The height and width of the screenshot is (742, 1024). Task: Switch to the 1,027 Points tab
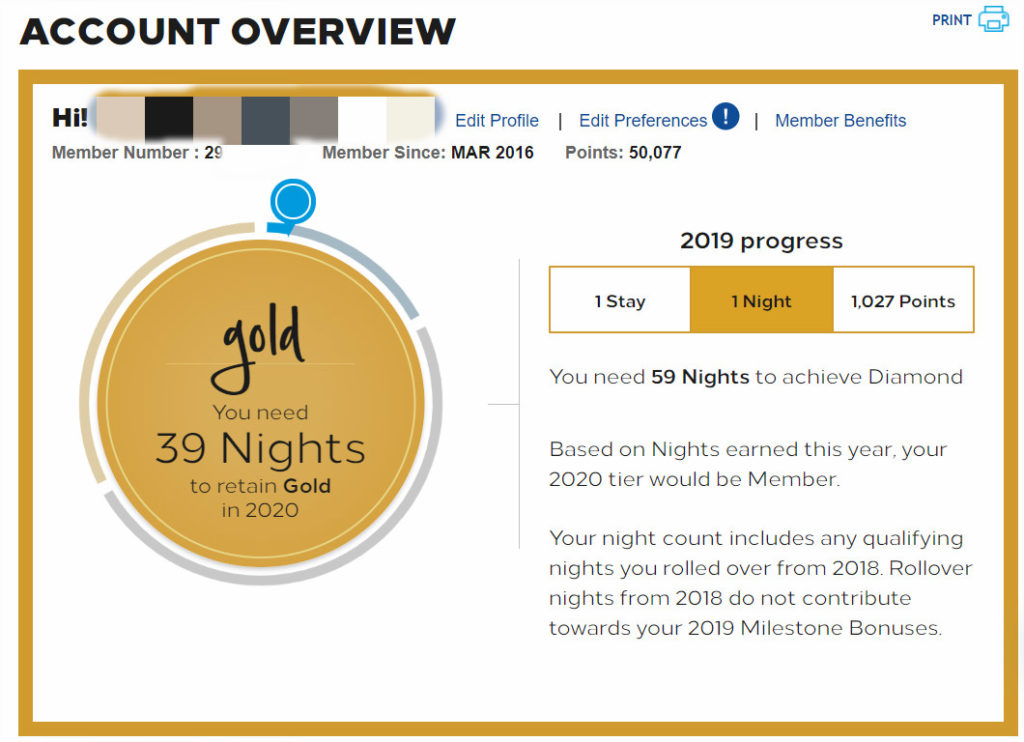click(903, 301)
